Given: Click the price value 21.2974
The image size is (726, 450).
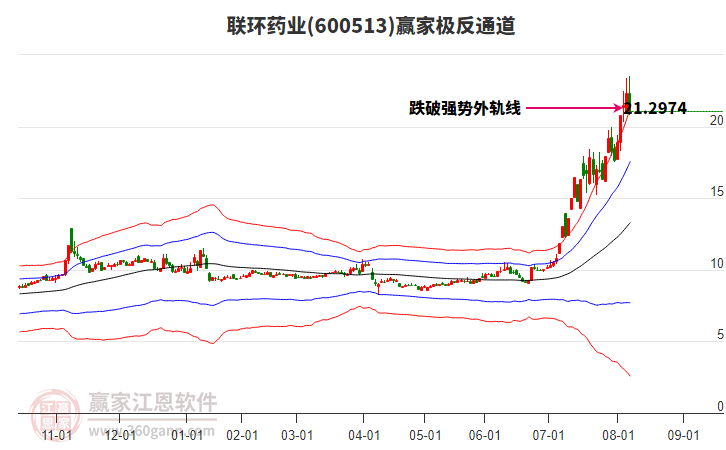Looking at the screenshot, I should point(655,108).
